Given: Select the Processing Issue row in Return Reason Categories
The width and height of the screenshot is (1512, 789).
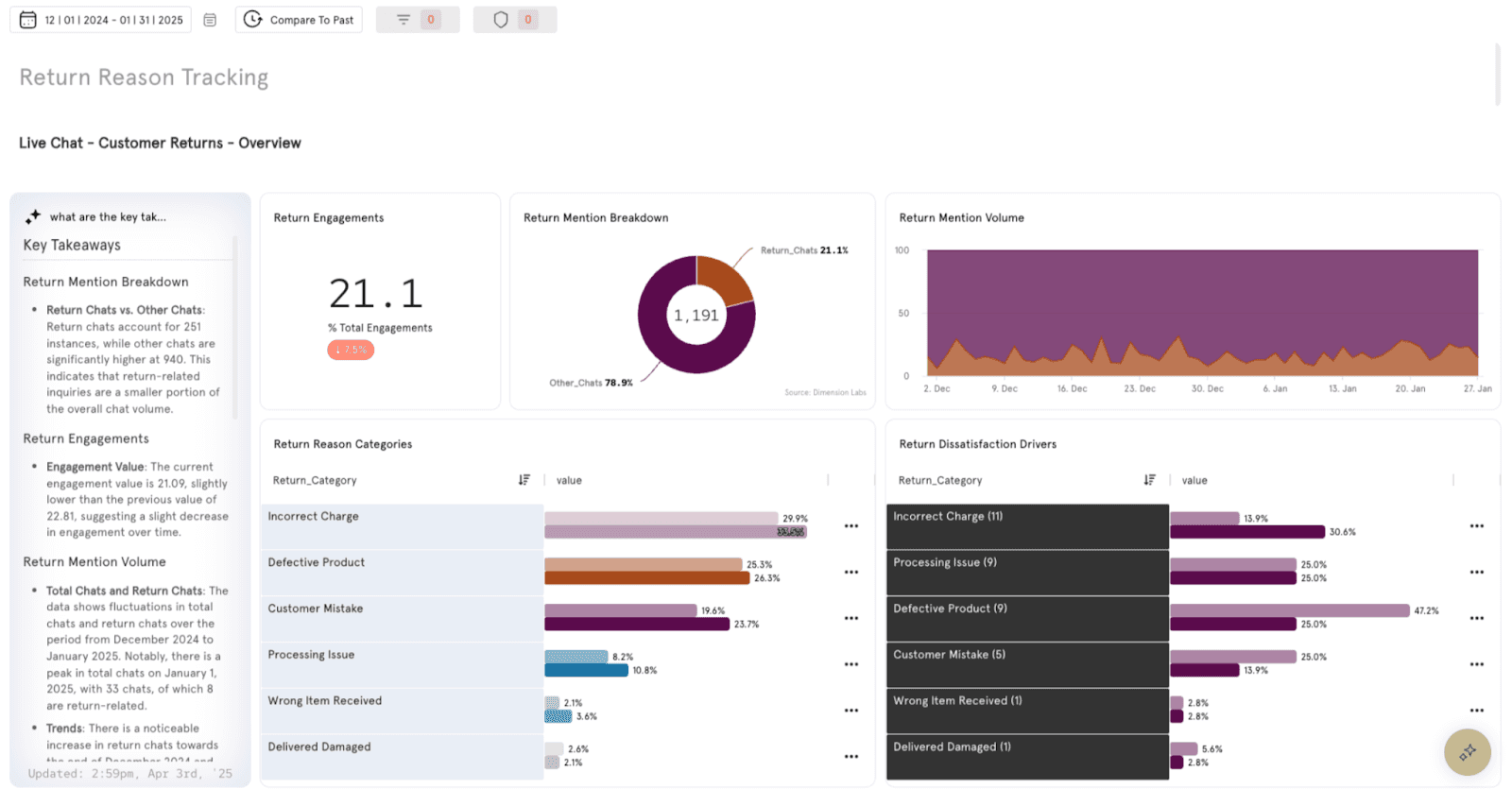Looking at the screenshot, I should [x=403, y=665].
